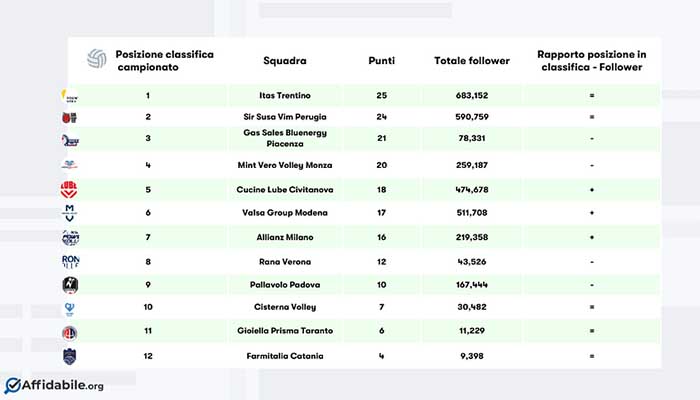The height and width of the screenshot is (400, 700).
Task: Click the Itas Trentino team name
Action: tap(285, 96)
